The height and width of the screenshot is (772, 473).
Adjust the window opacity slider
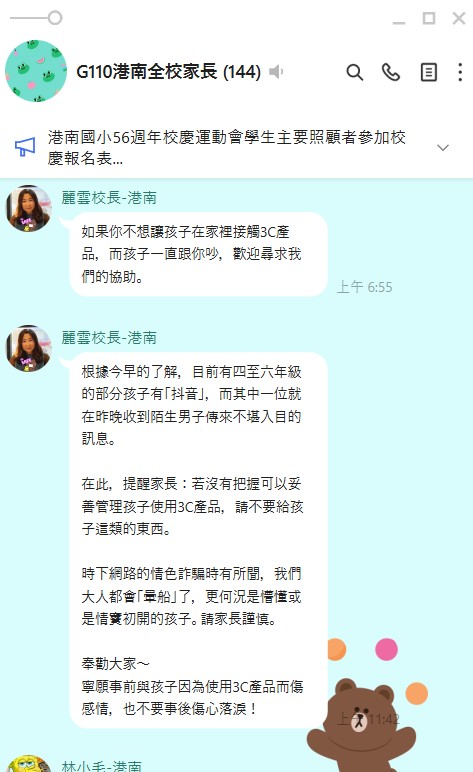[36, 18]
